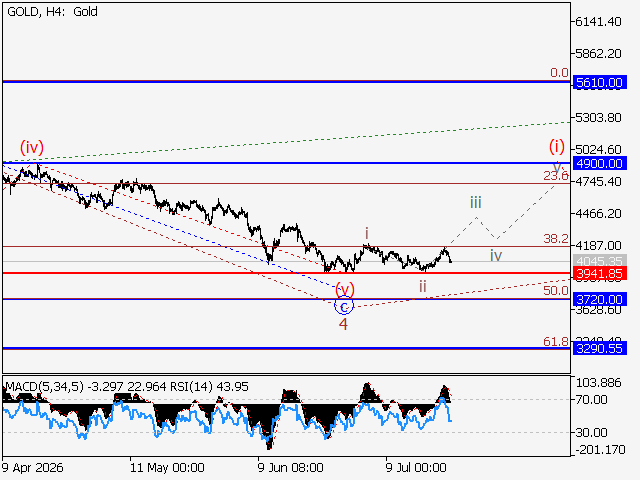Click the gray 4045.35 current price tag

point(599,261)
